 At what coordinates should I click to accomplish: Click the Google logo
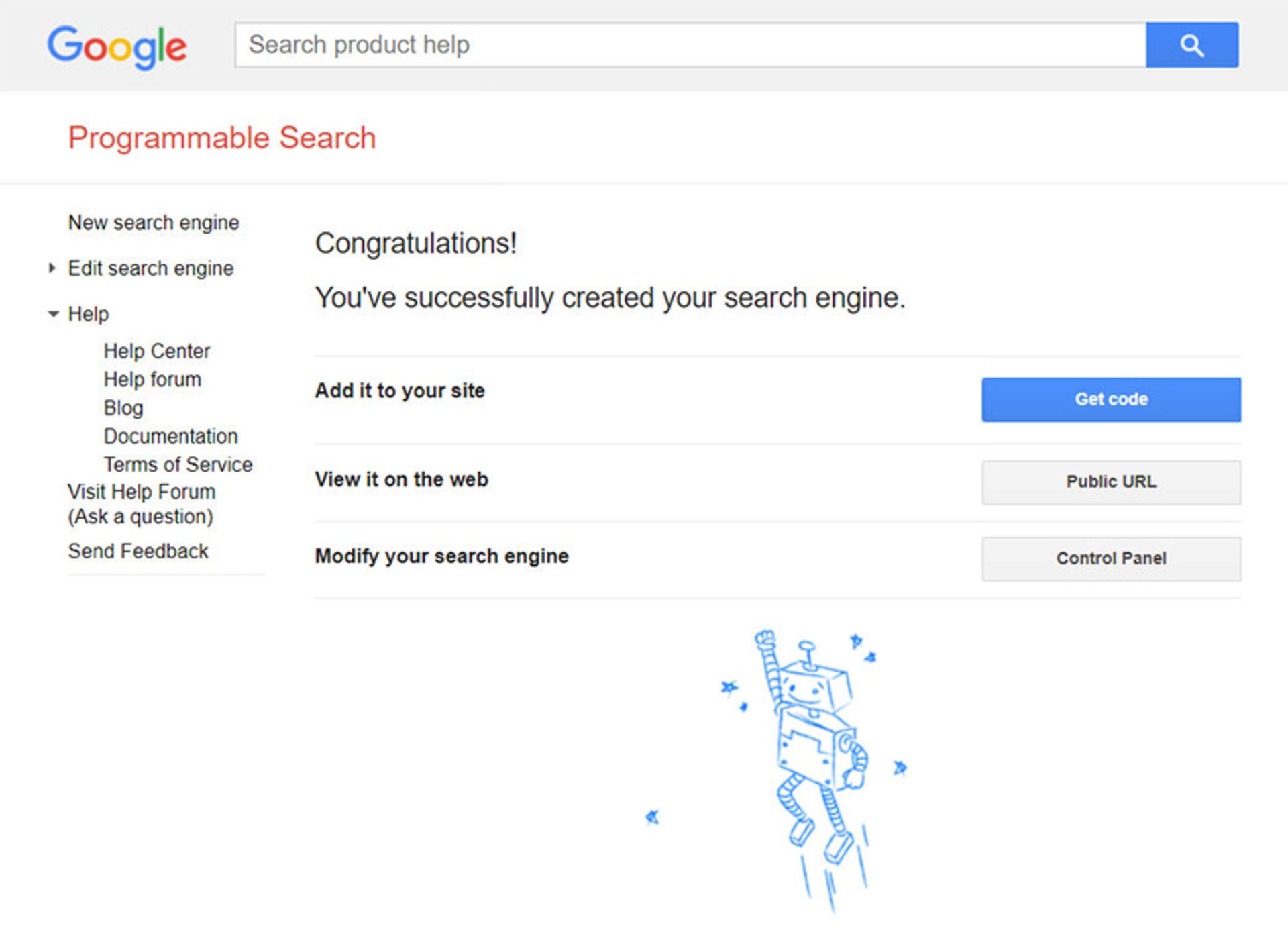click(117, 46)
